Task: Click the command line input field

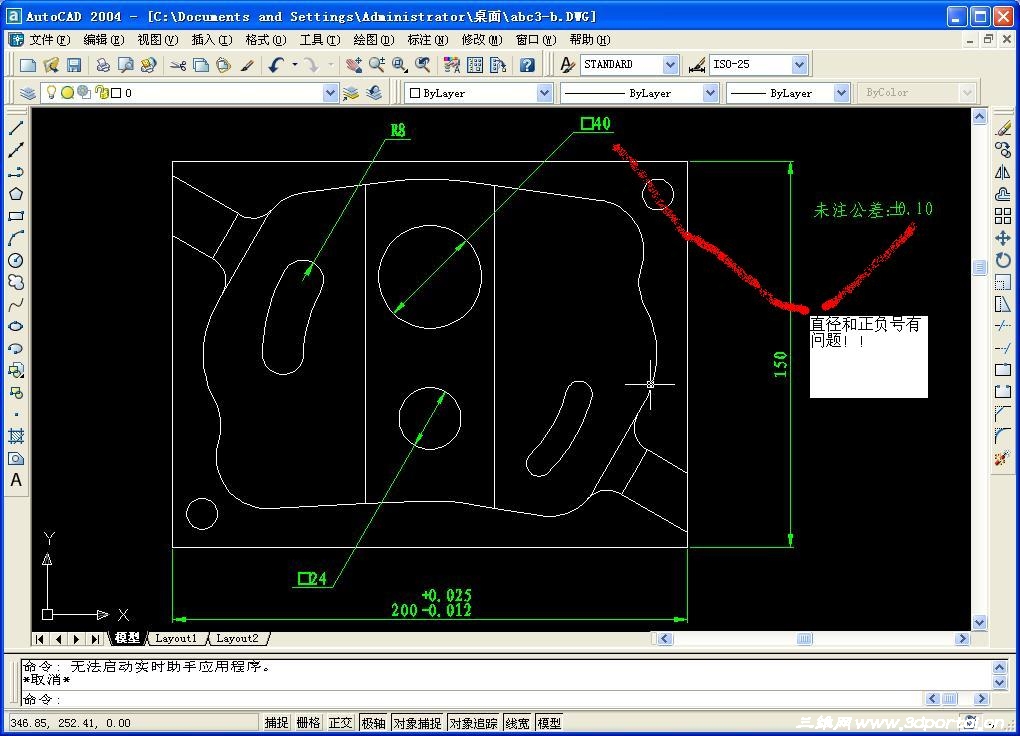Action: (x=473, y=700)
